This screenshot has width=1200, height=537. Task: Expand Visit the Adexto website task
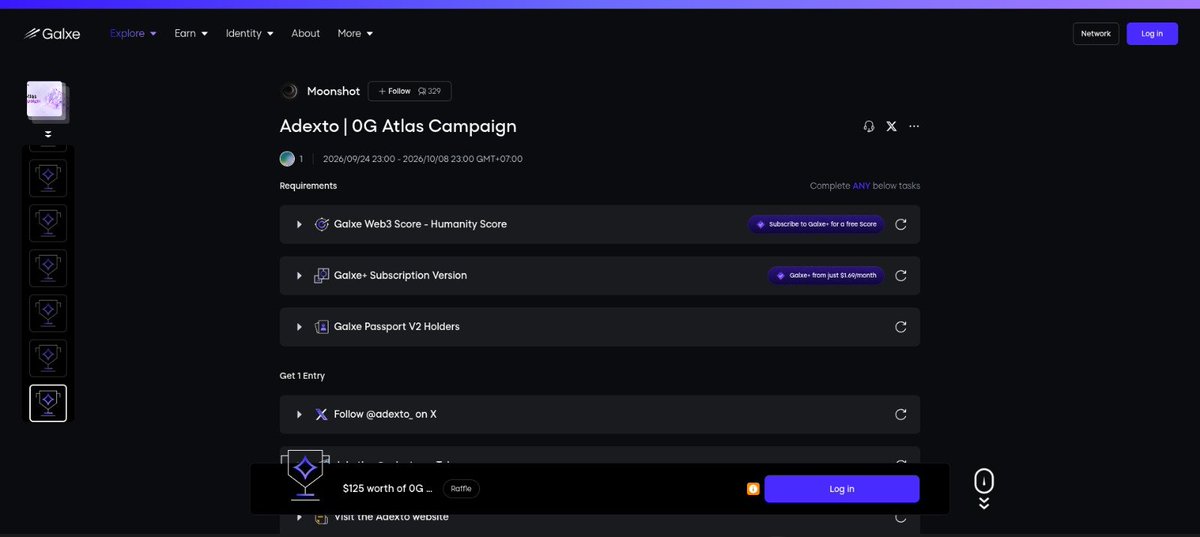coord(299,517)
